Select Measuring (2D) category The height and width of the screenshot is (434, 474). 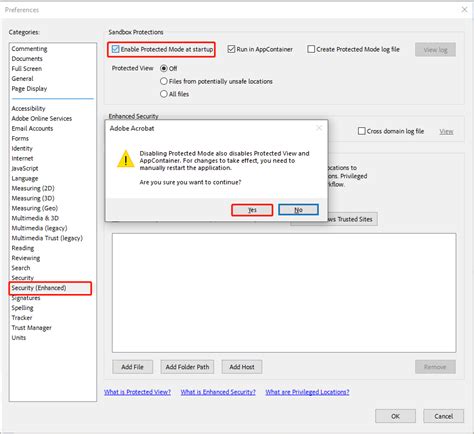click(33, 188)
